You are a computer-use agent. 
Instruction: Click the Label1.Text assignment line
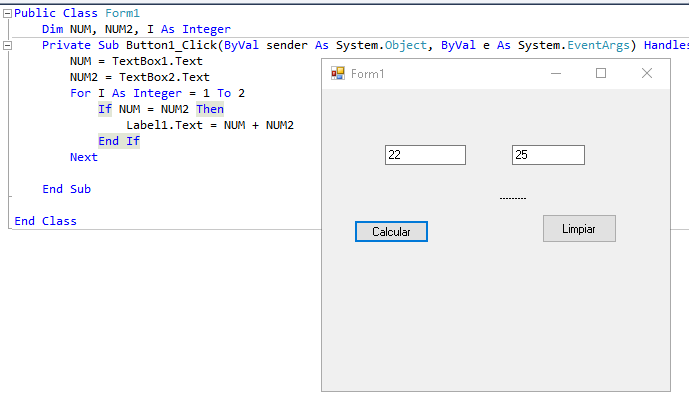pos(210,125)
